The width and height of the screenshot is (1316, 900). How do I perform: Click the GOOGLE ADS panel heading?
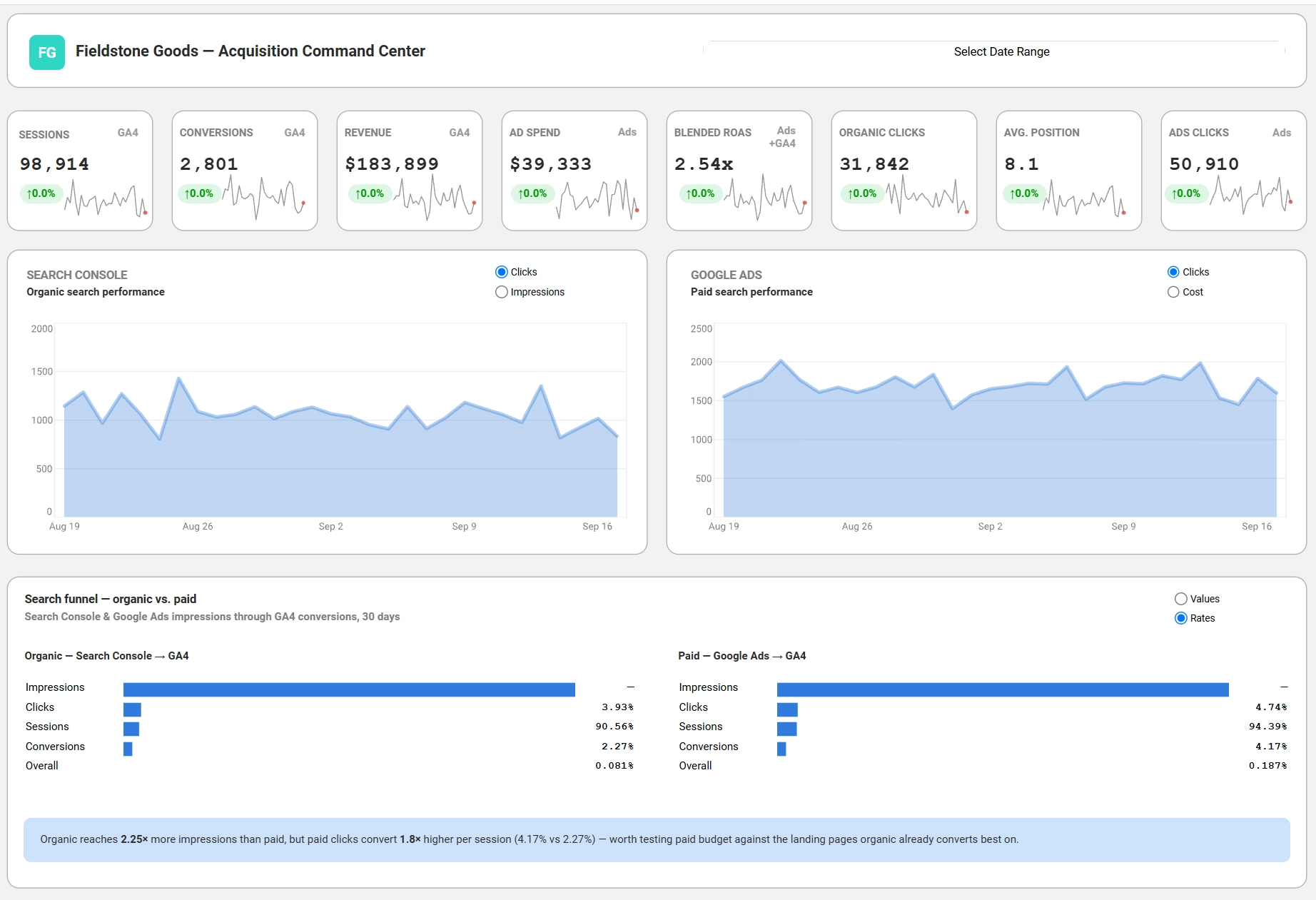pos(726,275)
